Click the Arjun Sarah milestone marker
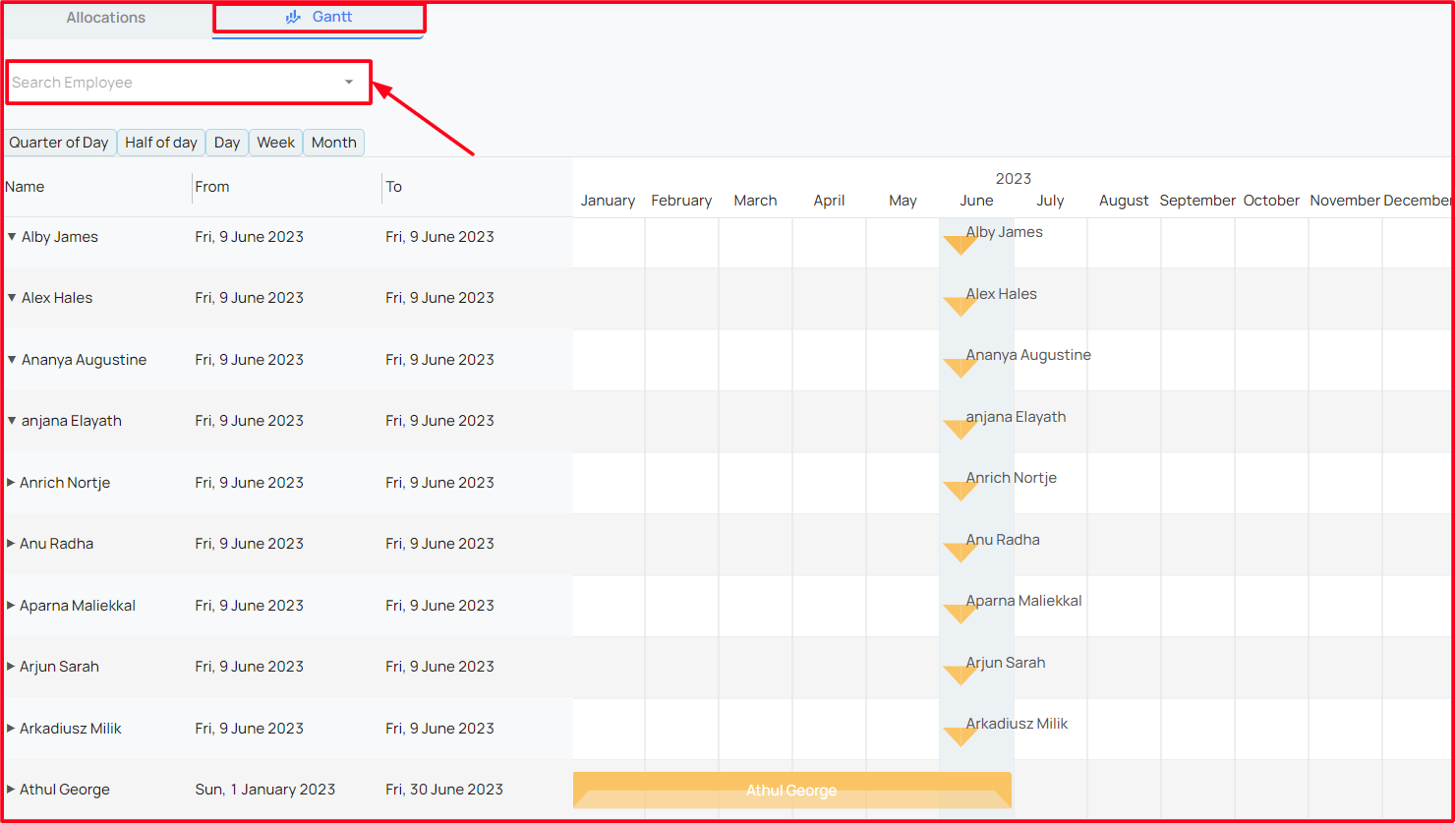This screenshot has height=823, width=1456. point(960,675)
